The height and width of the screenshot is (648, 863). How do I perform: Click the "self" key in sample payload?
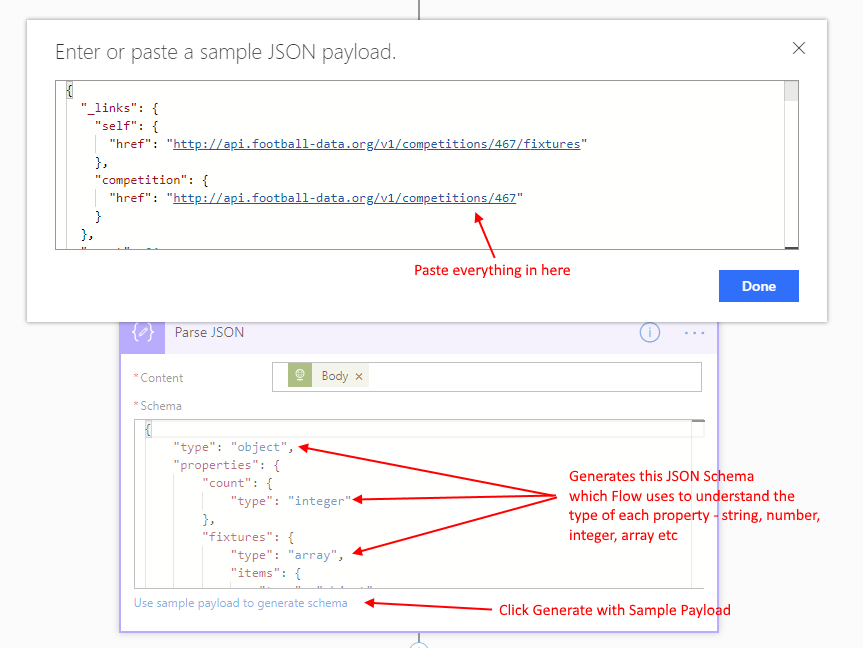[115, 126]
